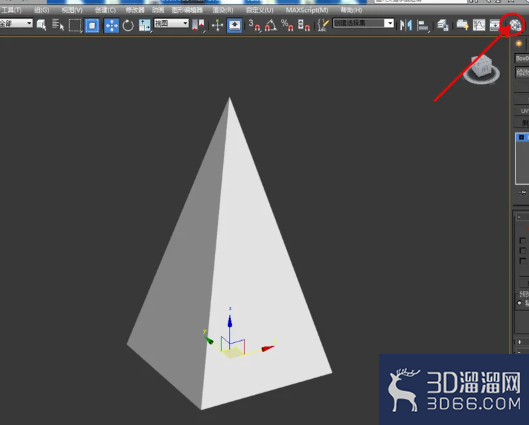529x425 pixels.
Task: Open the 动画 menu
Action: (158, 10)
